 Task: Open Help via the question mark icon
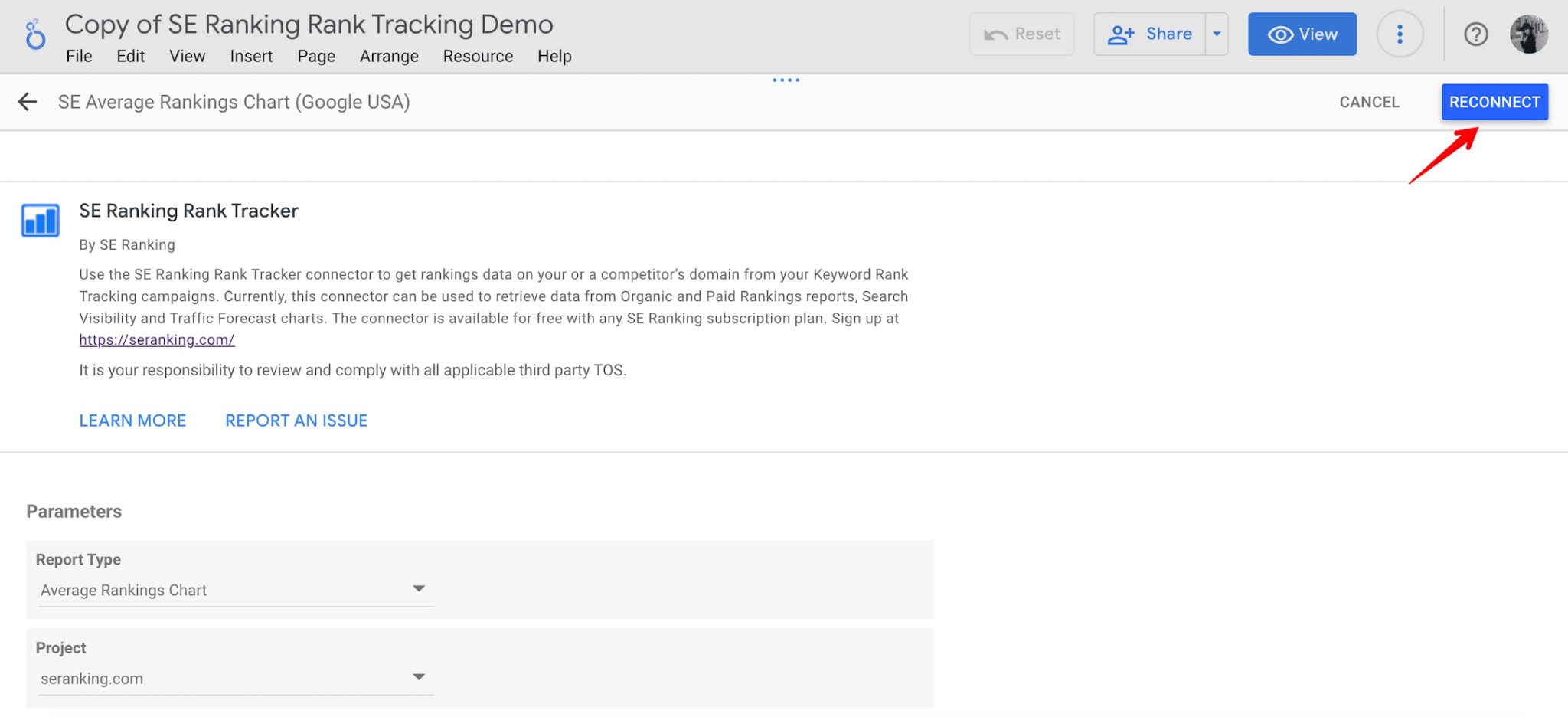[1475, 34]
